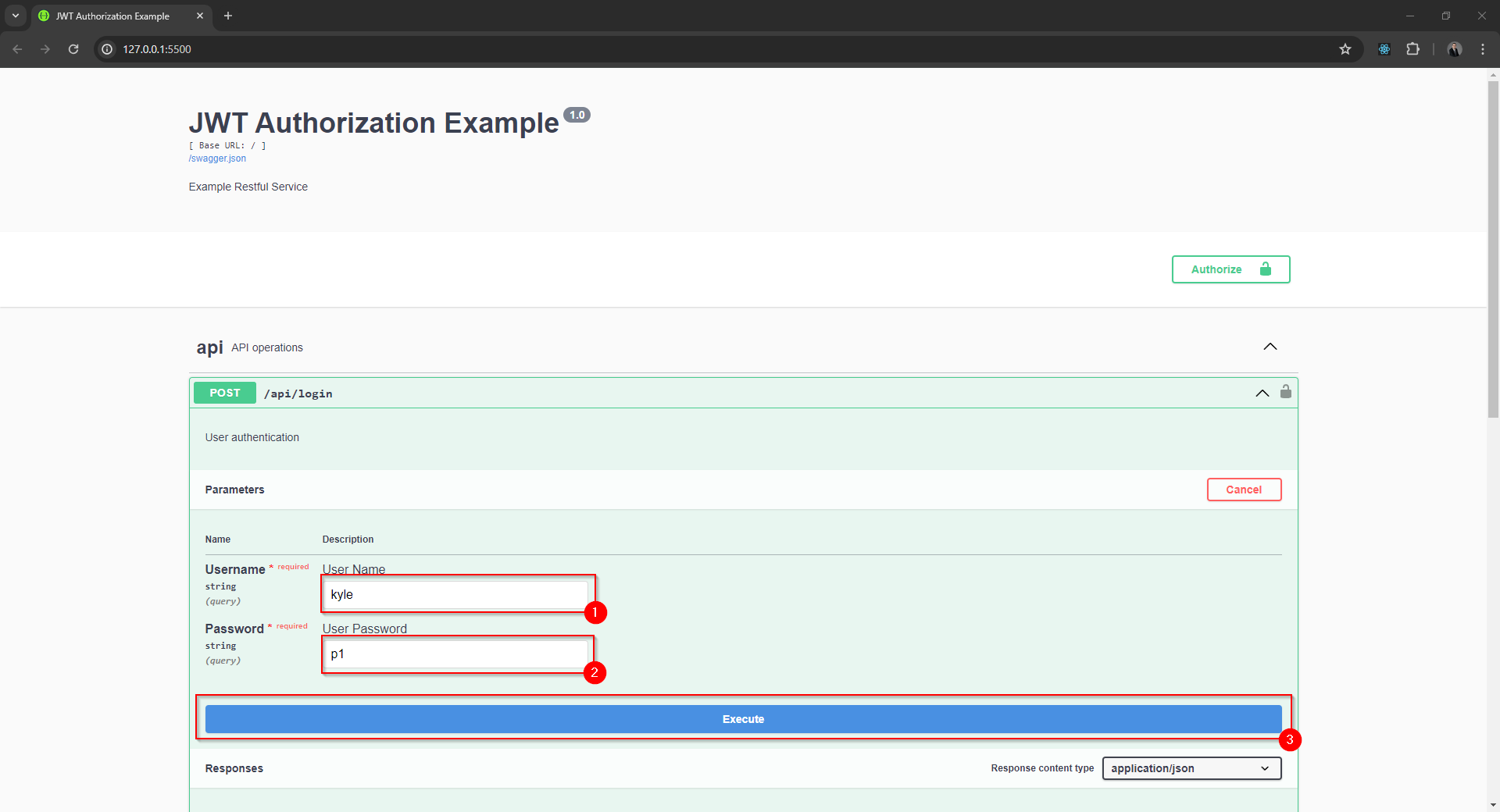Focus the Password input field
This screenshot has width=1500, height=812.
pos(456,654)
